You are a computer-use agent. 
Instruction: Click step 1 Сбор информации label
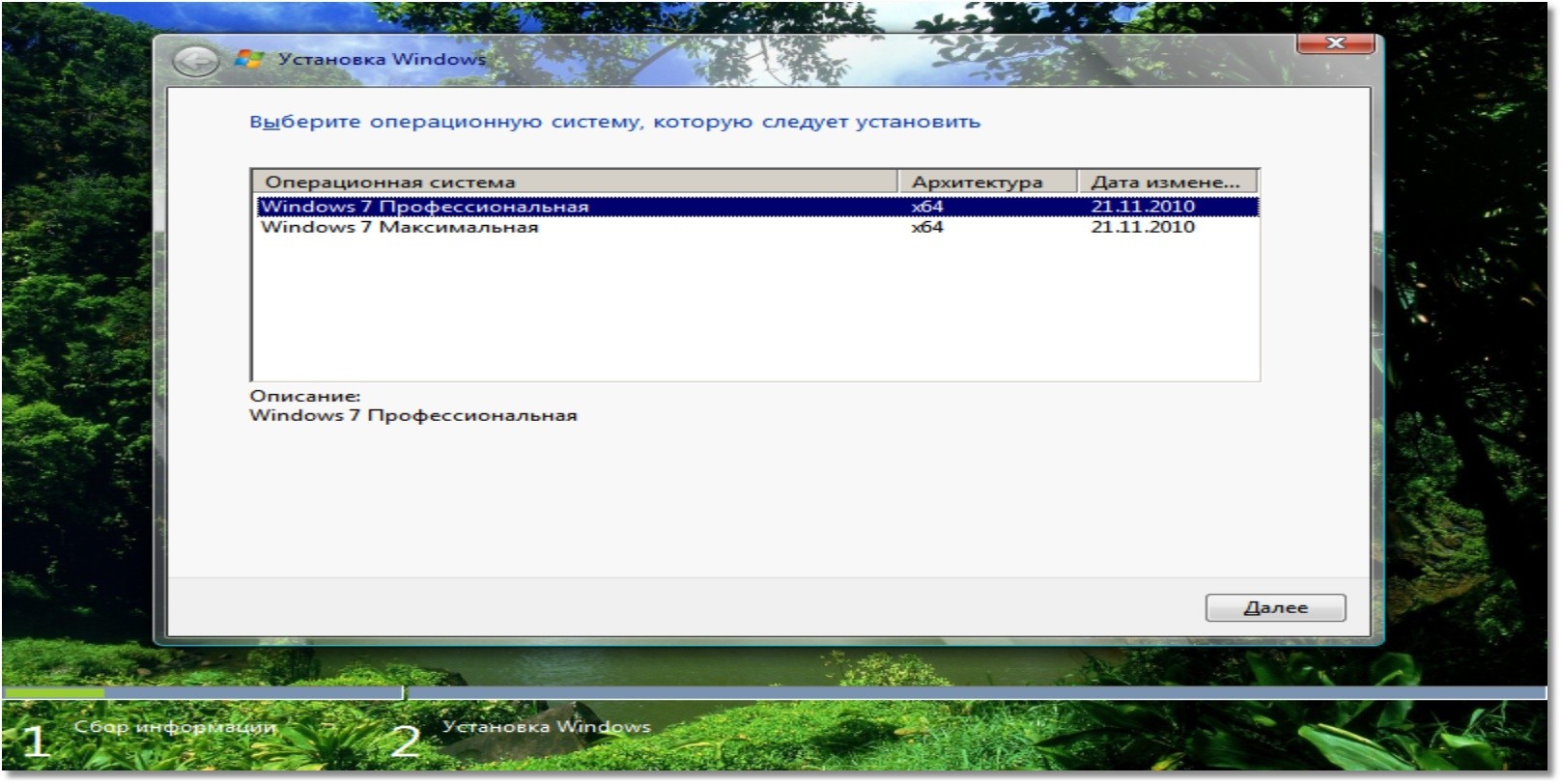175,726
